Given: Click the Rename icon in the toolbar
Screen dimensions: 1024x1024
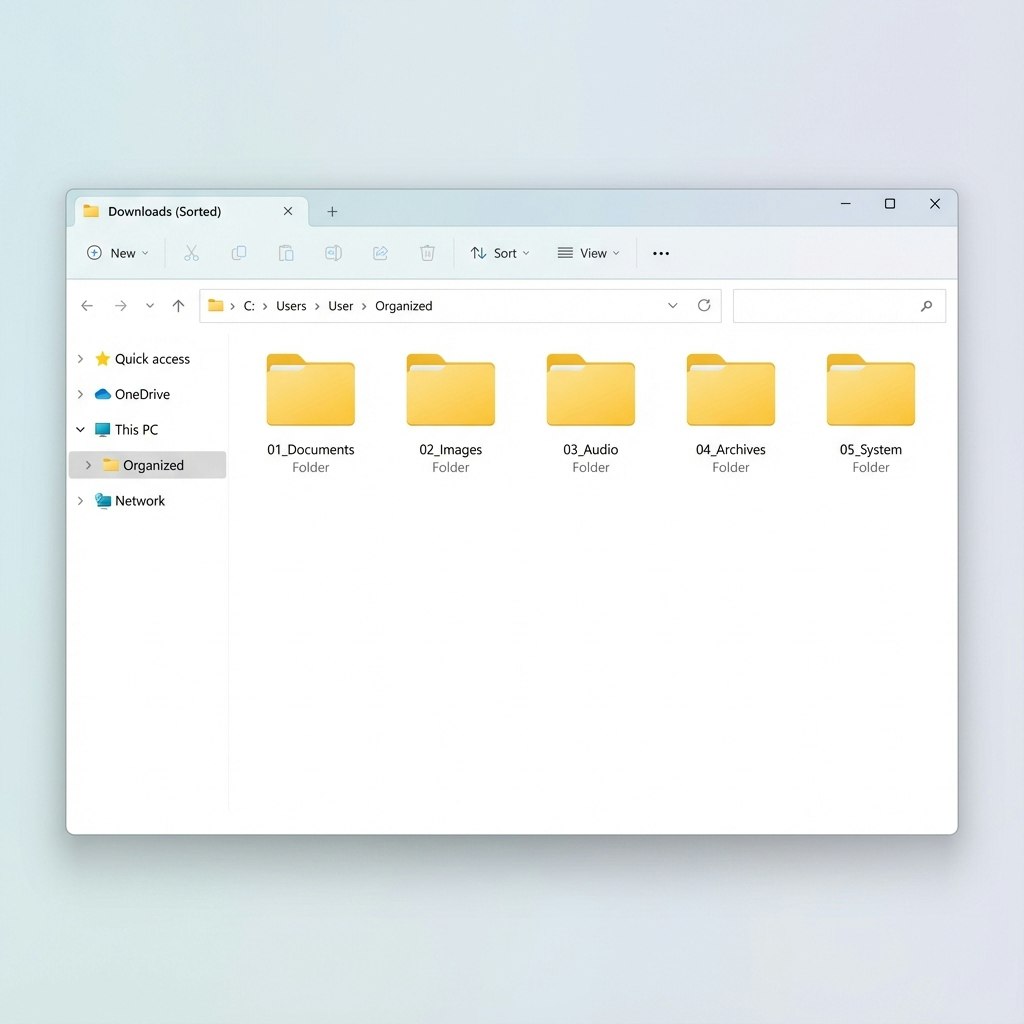Looking at the screenshot, I should 333,253.
